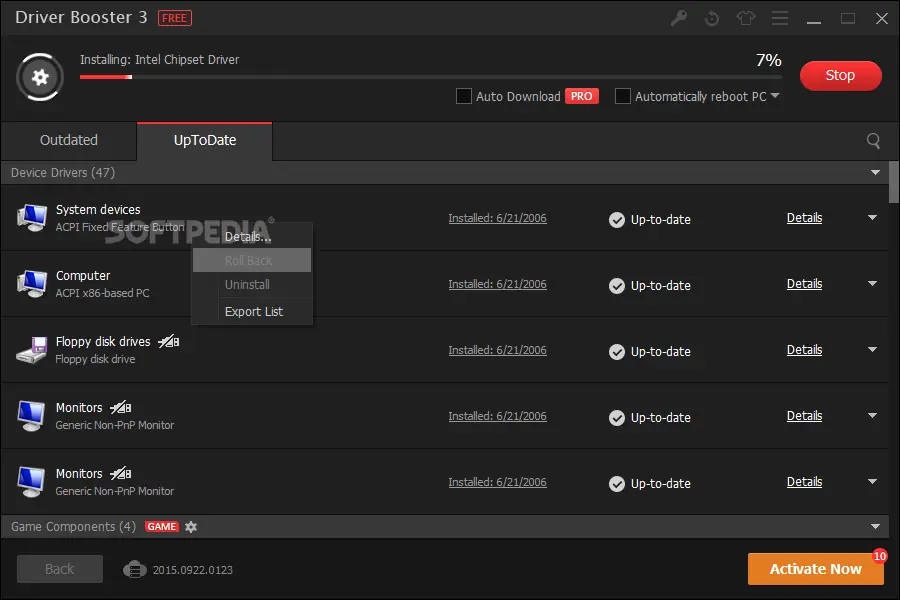Choose Uninstall in the context menu
The image size is (900, 600).
(252, 285)
